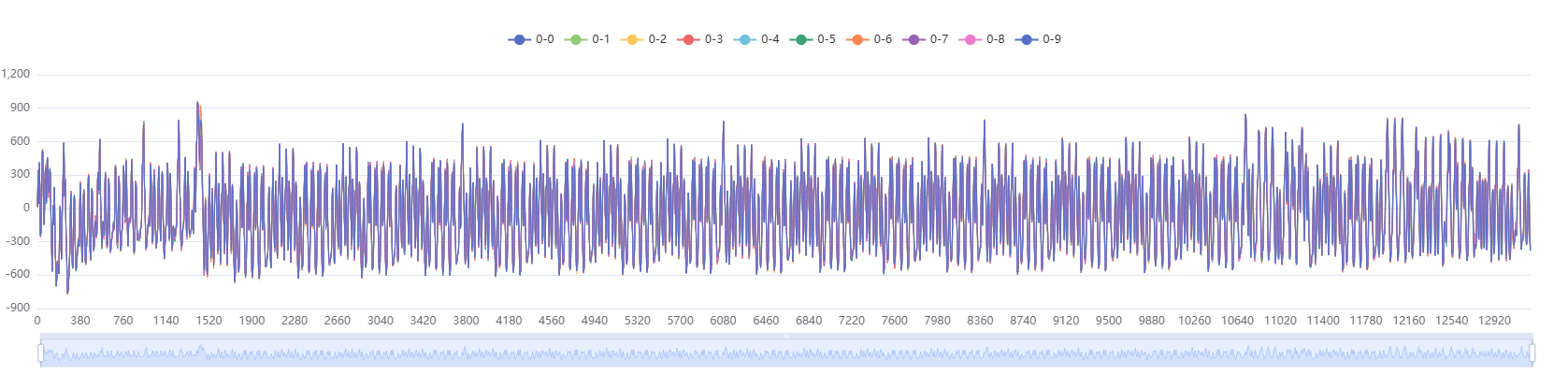Disable the 0-9 series in the legend
1568x374 pixels.
tap(1027, 39)
